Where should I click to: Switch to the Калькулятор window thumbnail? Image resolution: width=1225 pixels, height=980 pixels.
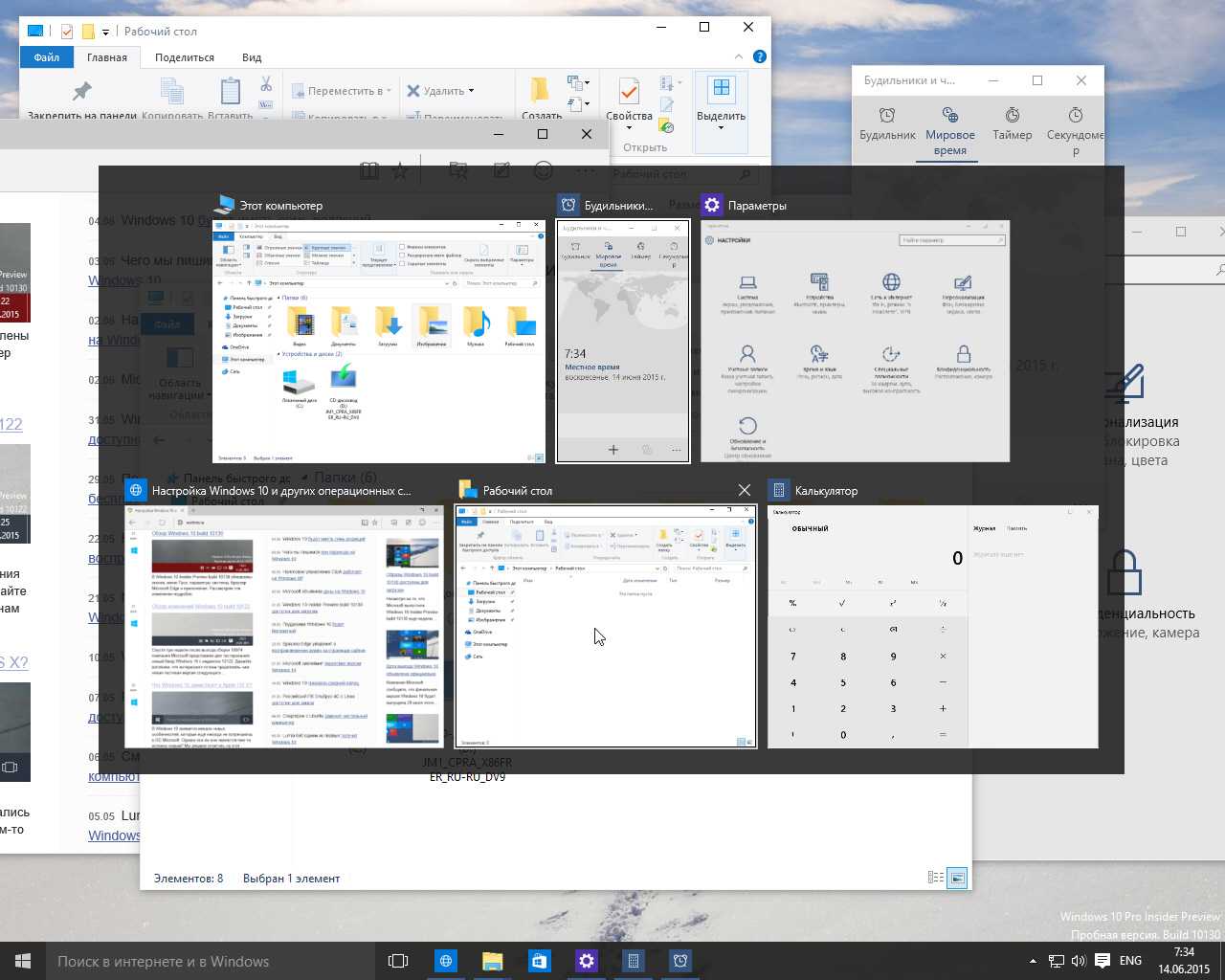pos(932,627)
